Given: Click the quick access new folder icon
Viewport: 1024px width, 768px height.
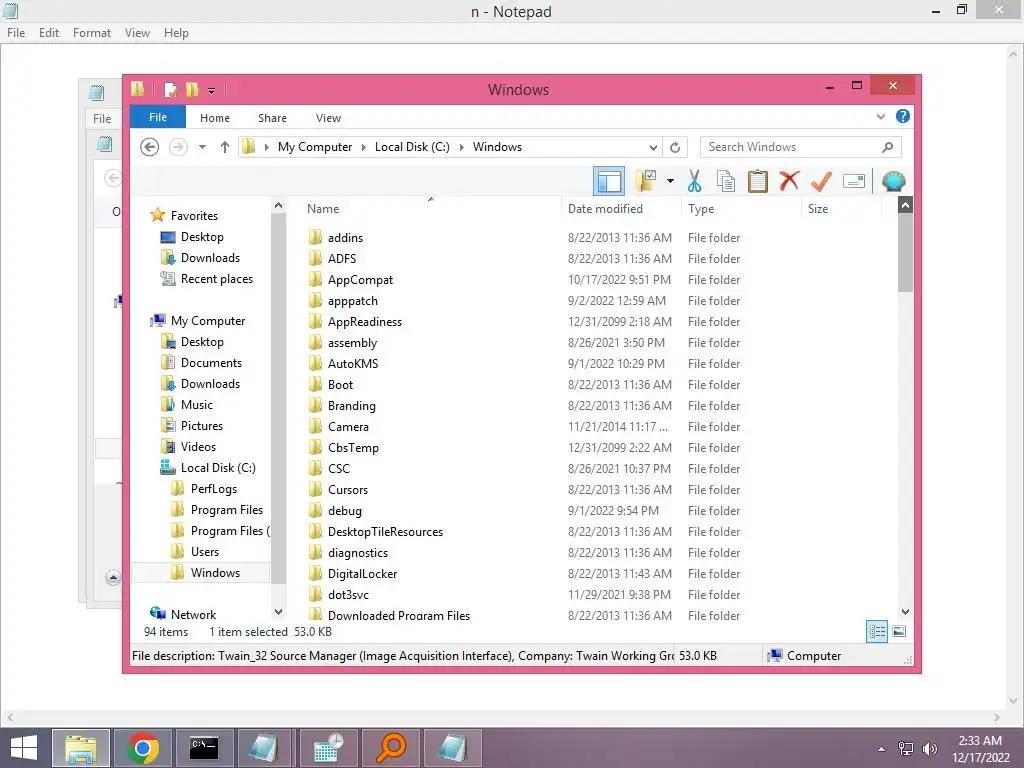Looking at the screenshot, I should point(192,89).
